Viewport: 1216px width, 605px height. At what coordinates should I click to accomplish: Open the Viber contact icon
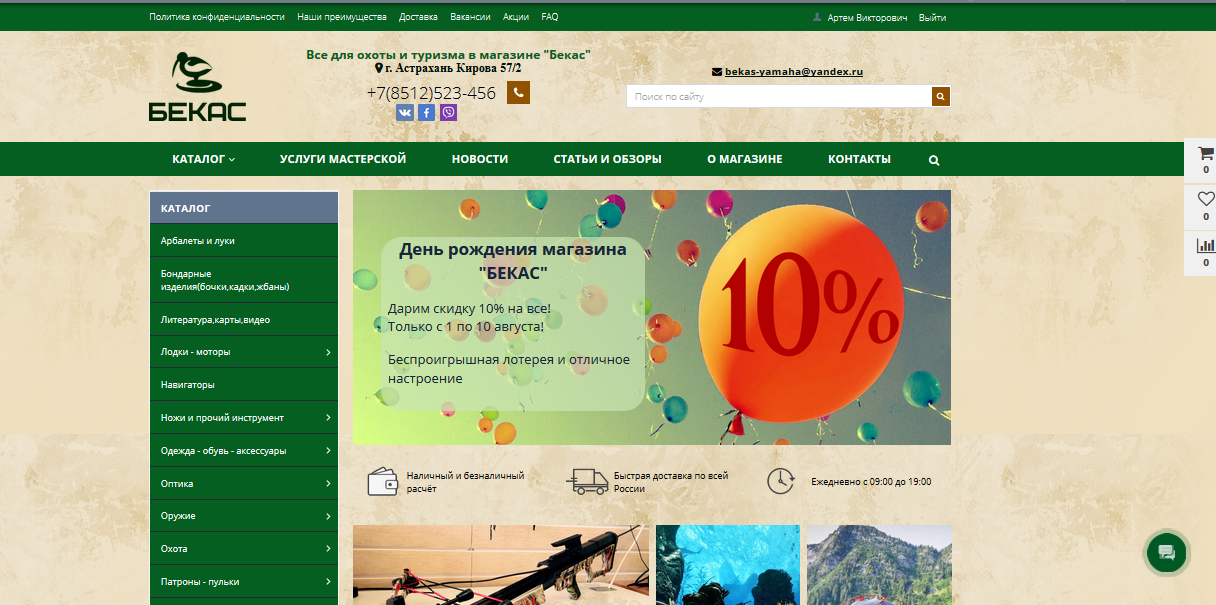click(448, 113)
